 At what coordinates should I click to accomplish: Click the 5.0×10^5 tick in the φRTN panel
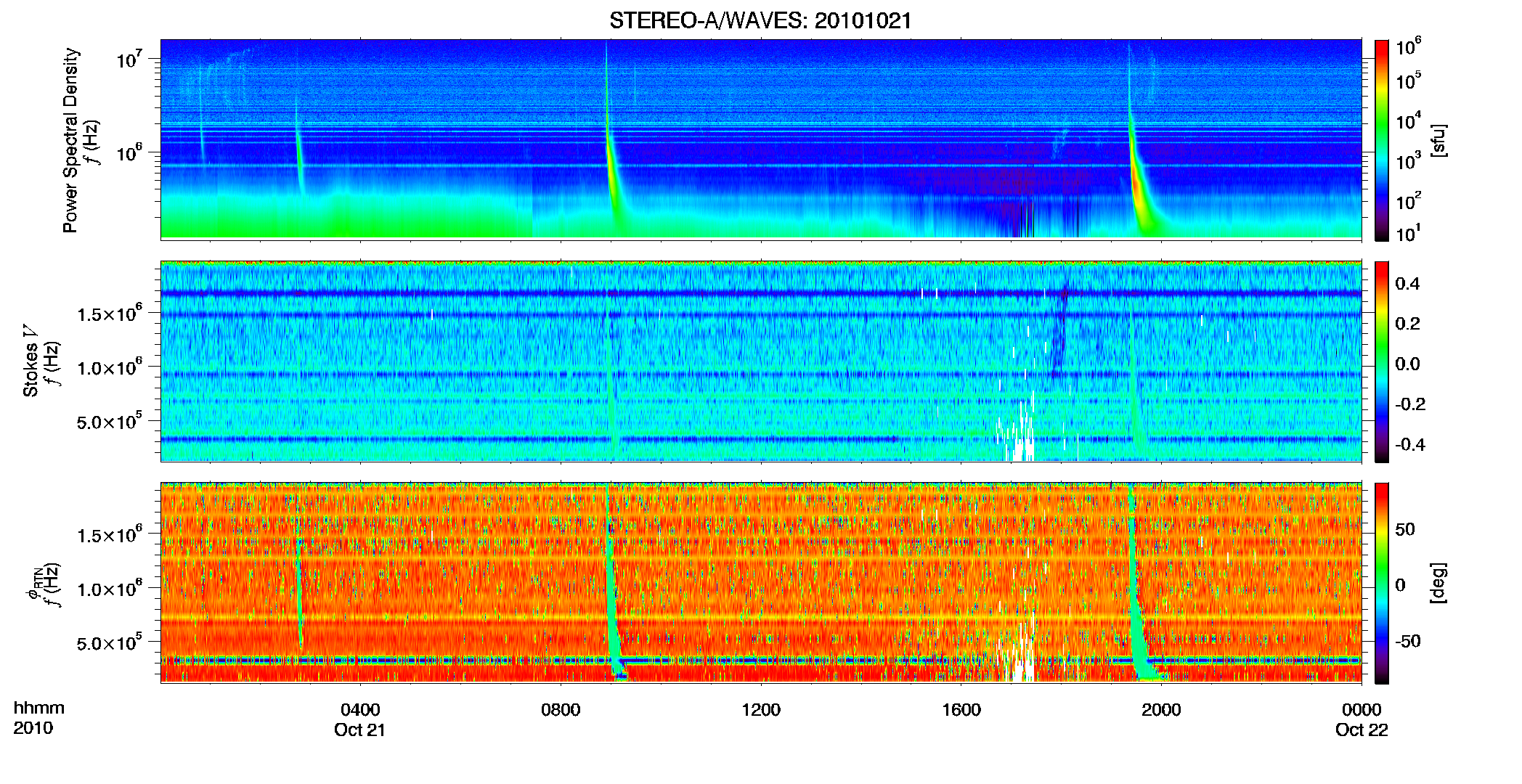point(109,642)
